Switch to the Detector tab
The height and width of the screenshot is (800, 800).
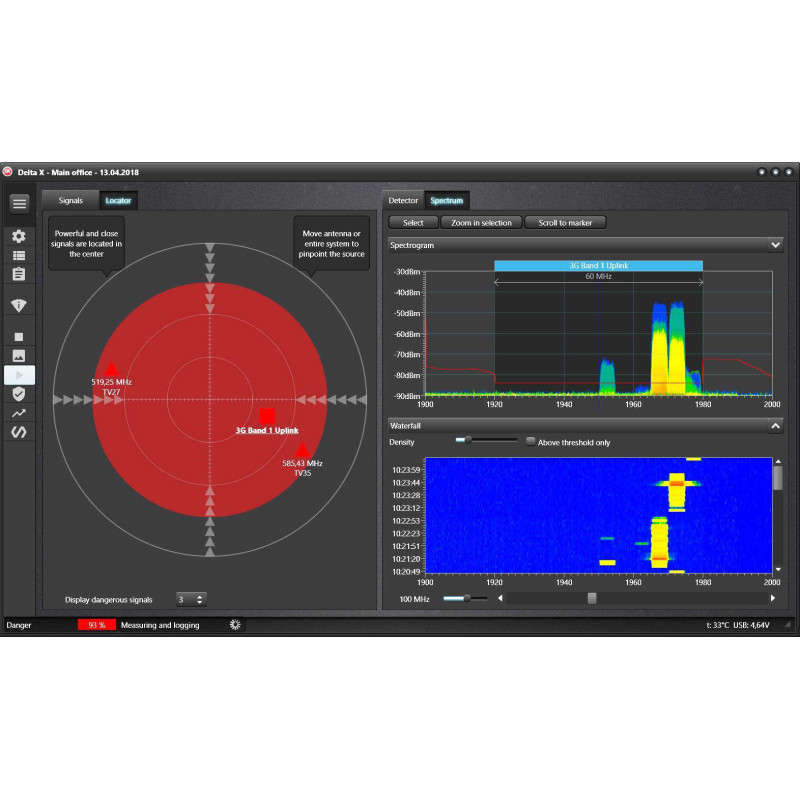click(403, 201)
